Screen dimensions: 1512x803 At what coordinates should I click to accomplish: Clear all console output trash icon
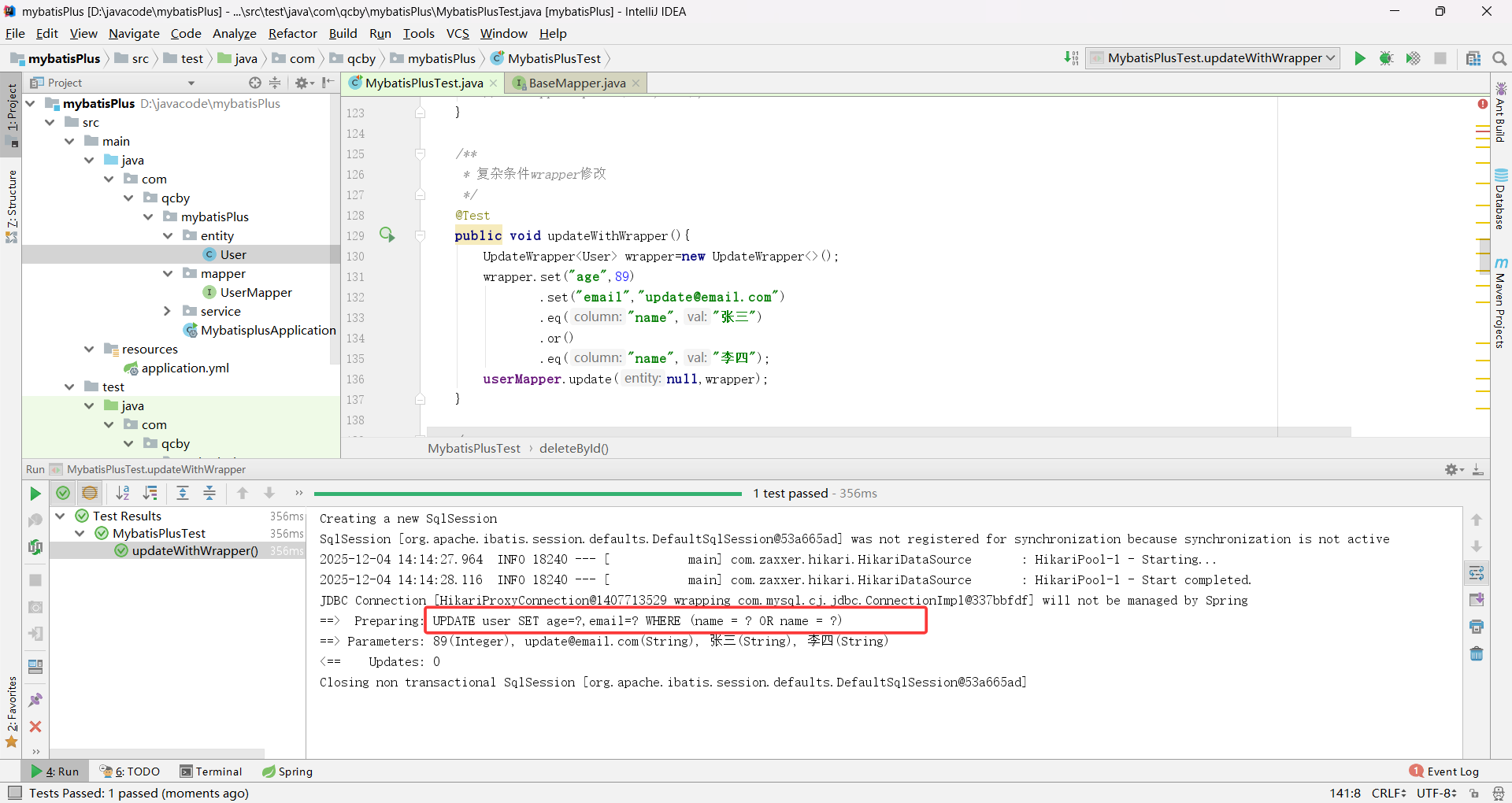coord(1477,653)
